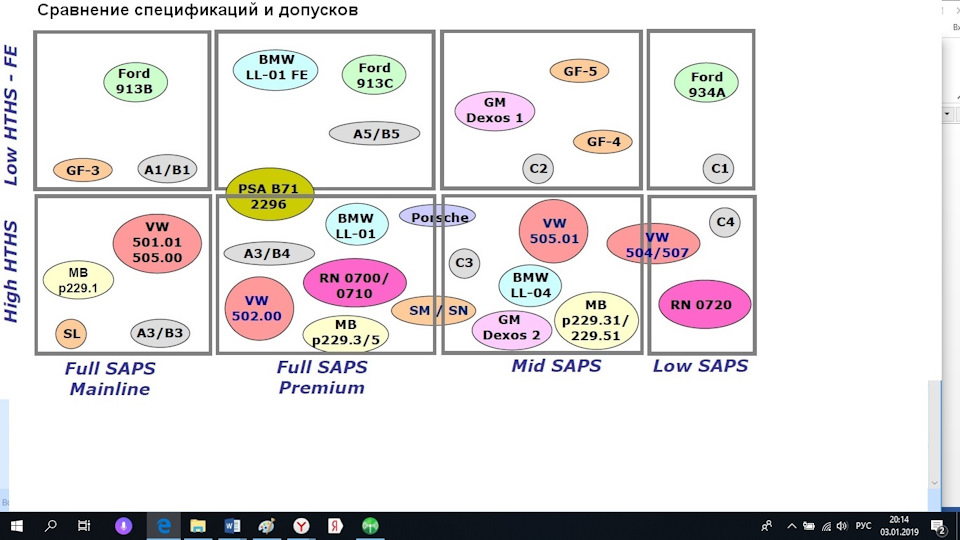The height and width of the screenshot is (540, 960).
Task: Open the People icon in system tray
Action: click(x=767, y=525)
